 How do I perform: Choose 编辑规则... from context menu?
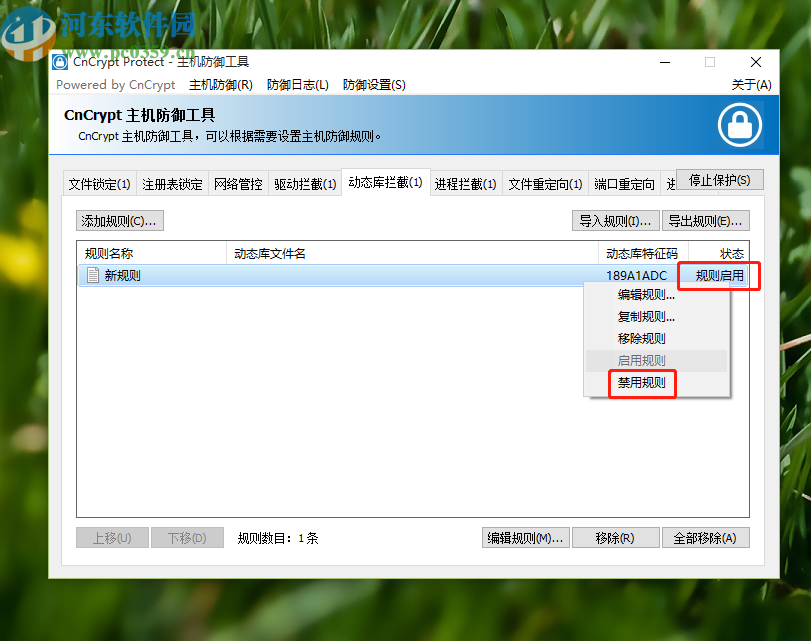pos(656,295)
